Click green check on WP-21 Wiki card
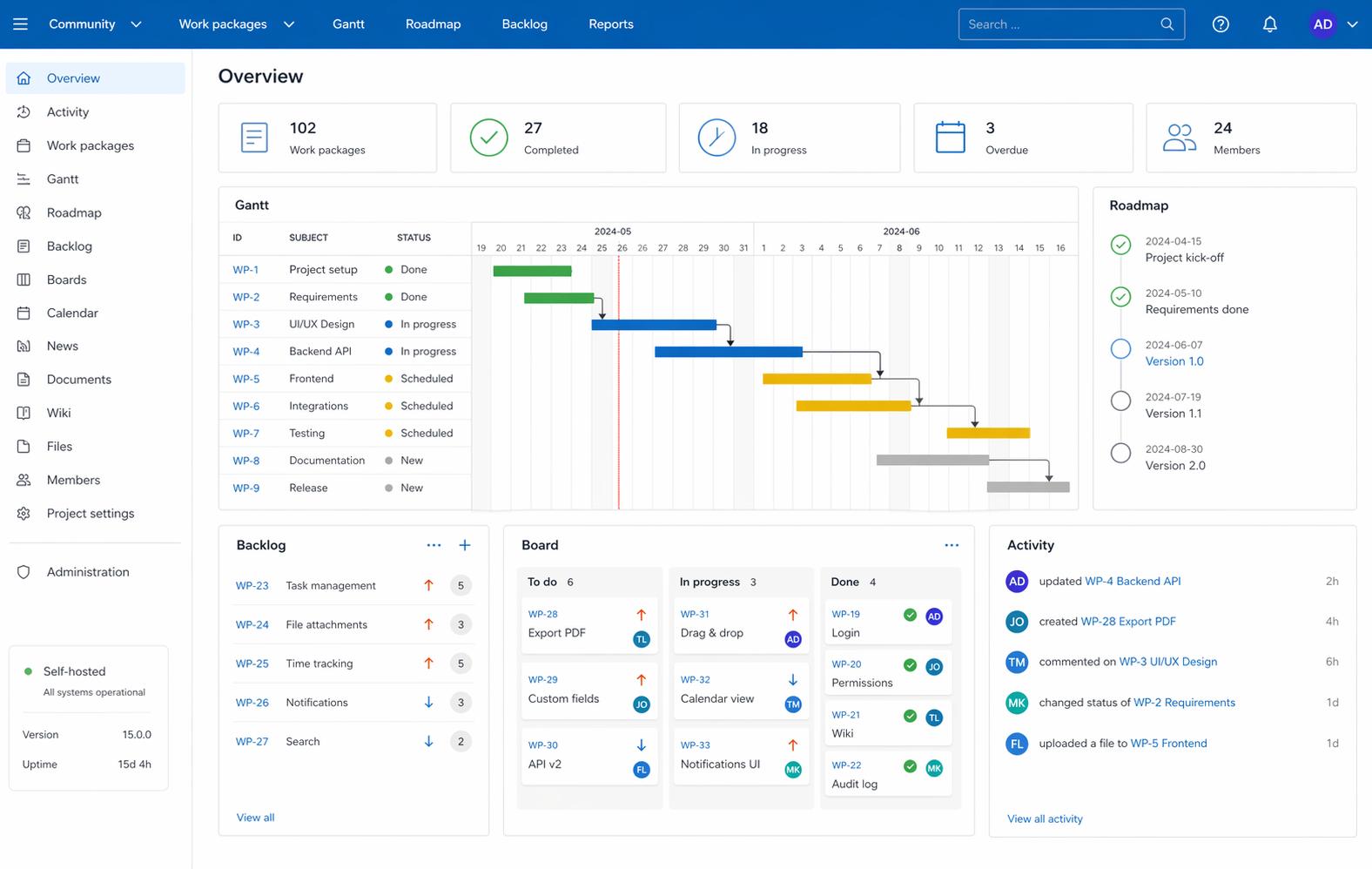Viewport: 1372px width, 869px height. [x=910, y=716]
